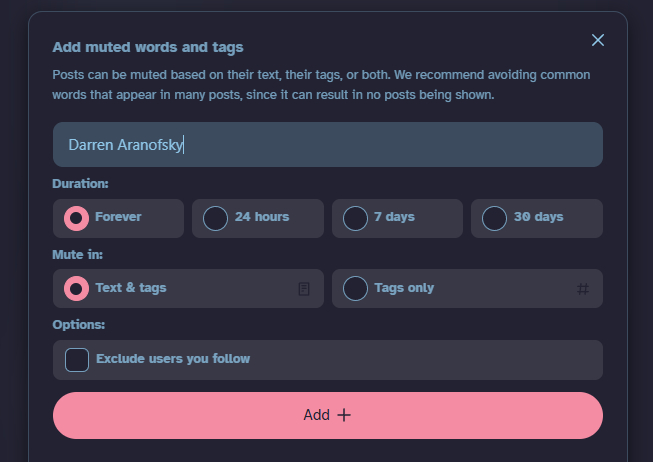The height and width of the screenshot is (462, 653).
Task: Click the "Text & tags" label text
Action: (x=131, y=288)
